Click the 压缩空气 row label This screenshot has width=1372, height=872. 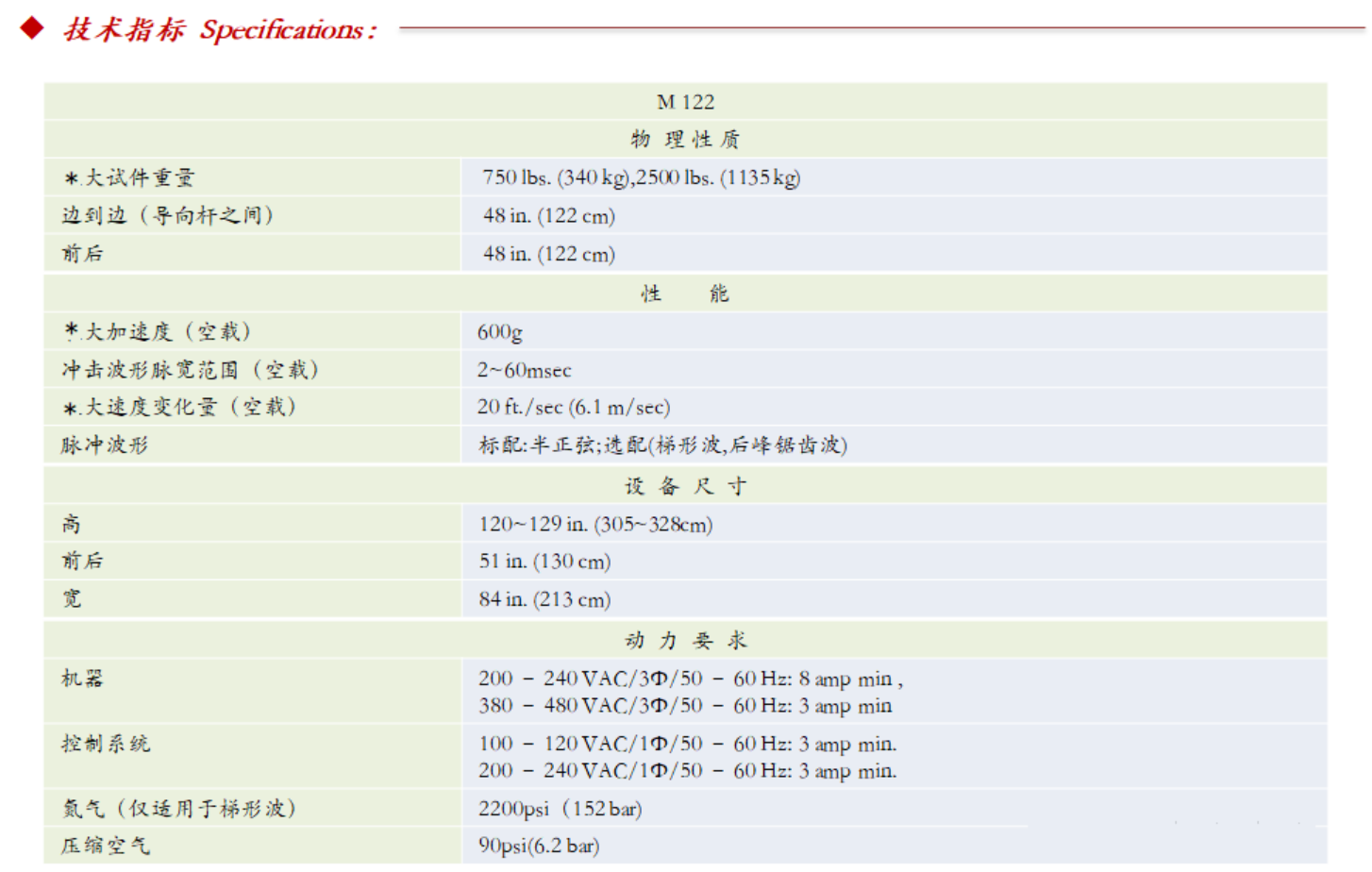coord(106,846)
